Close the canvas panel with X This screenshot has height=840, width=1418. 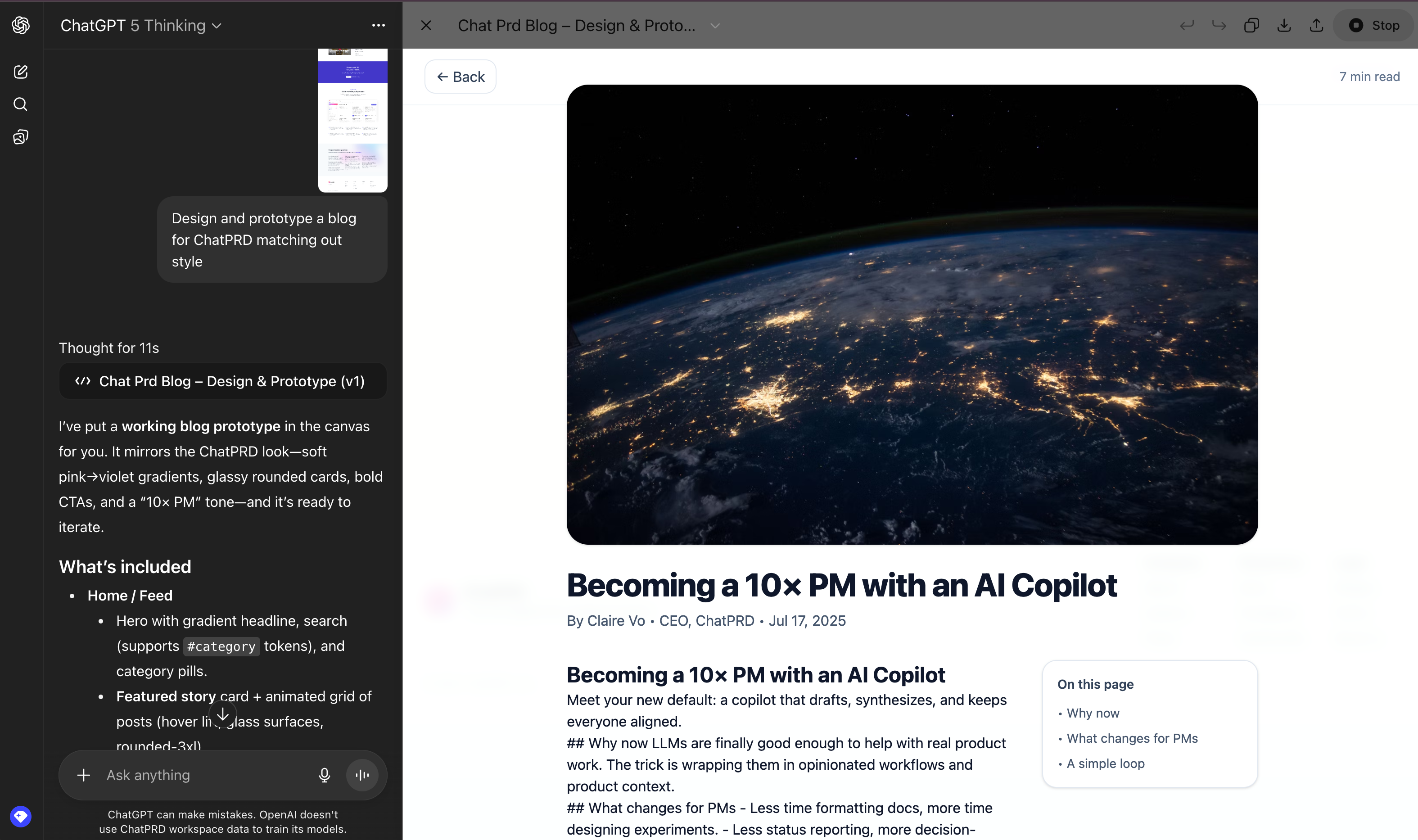point(426,26)
